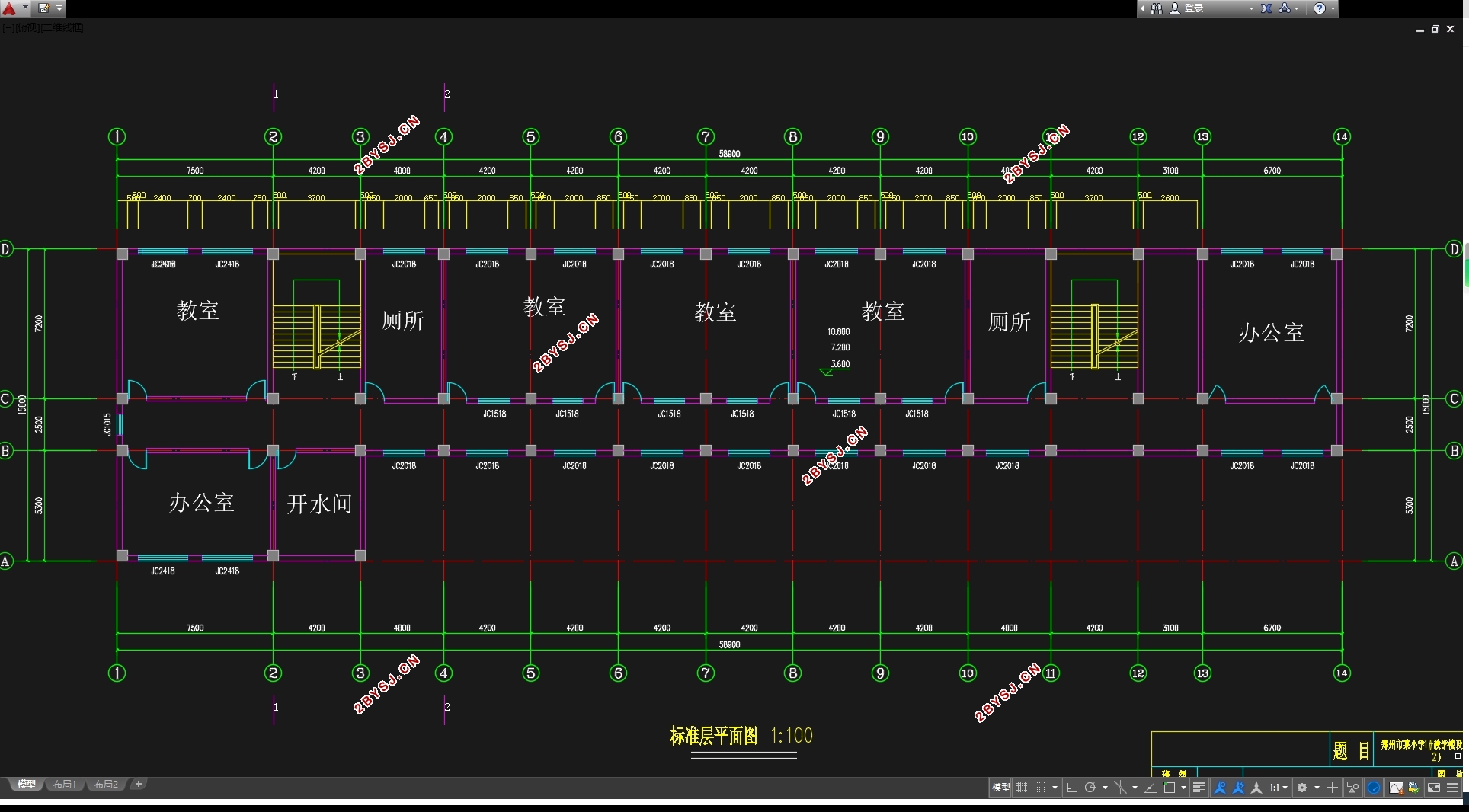The image size is (1469, 812).
Task: Switch to the 布局1 layout tab
Action: click(65, 785)
